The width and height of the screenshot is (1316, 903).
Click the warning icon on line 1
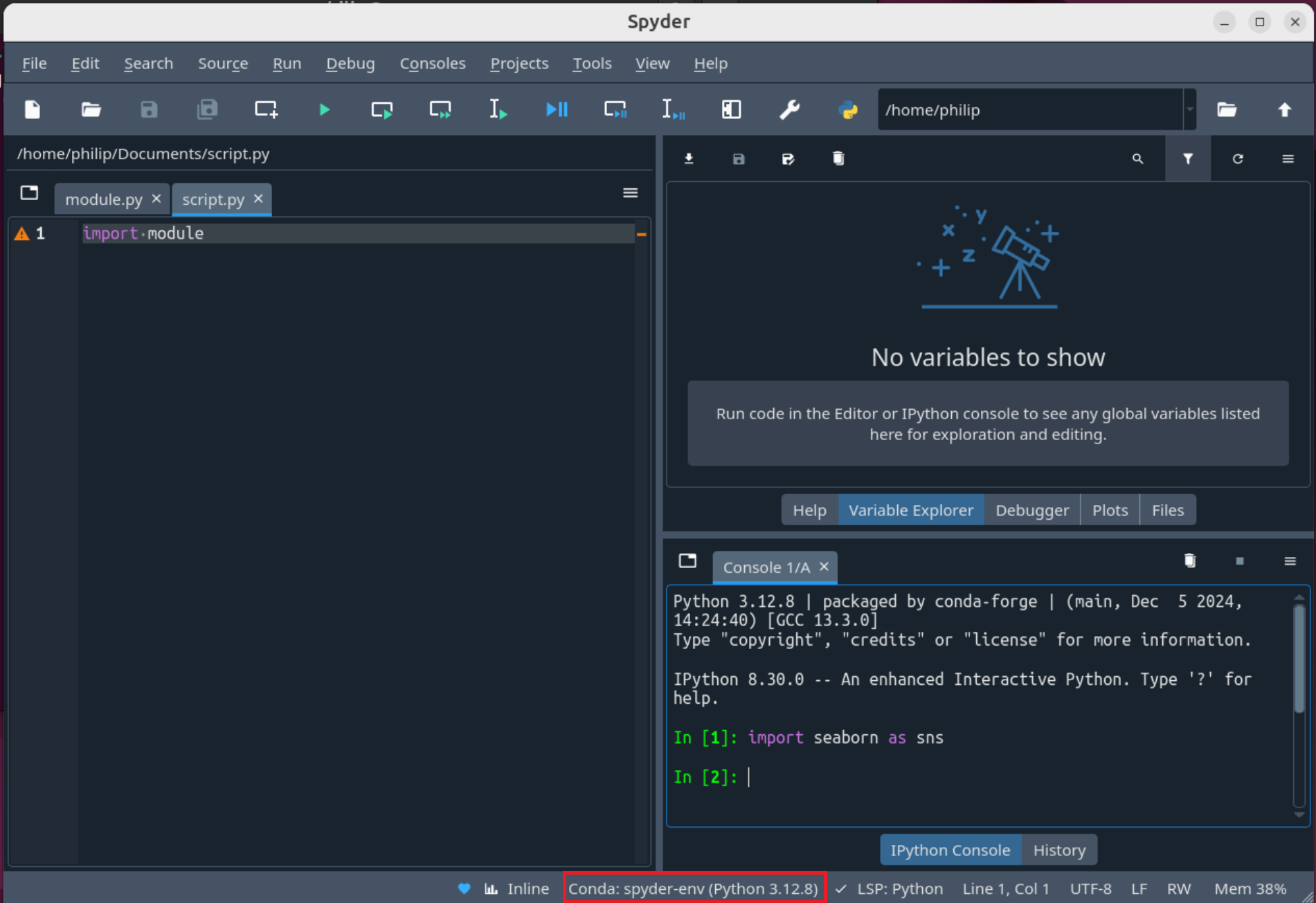coord(22,234)
